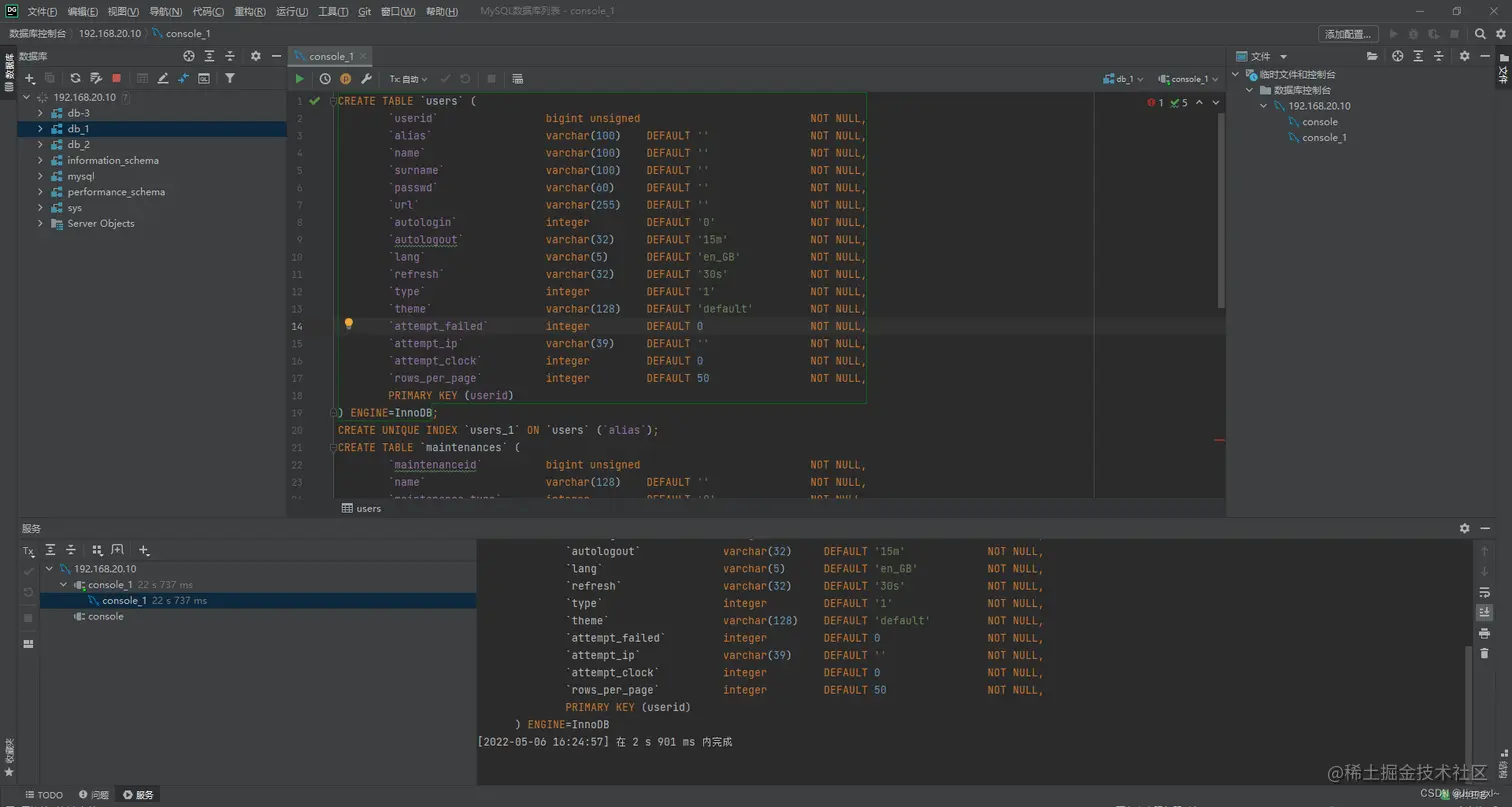Viewport: 1512px width, 807px height.
Task: Close the console_1 editor tab
Action: pos(363,57)
